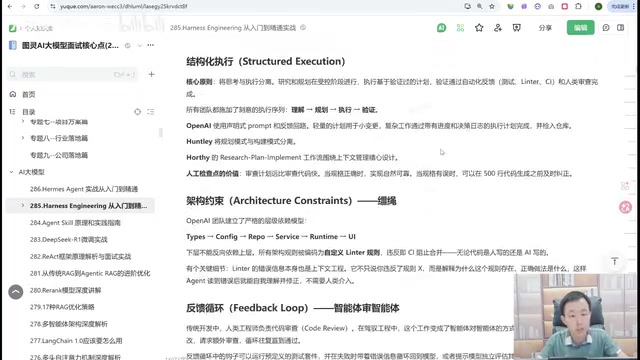Click the icon after the breadcrumb title

click(x=303, y=27)
